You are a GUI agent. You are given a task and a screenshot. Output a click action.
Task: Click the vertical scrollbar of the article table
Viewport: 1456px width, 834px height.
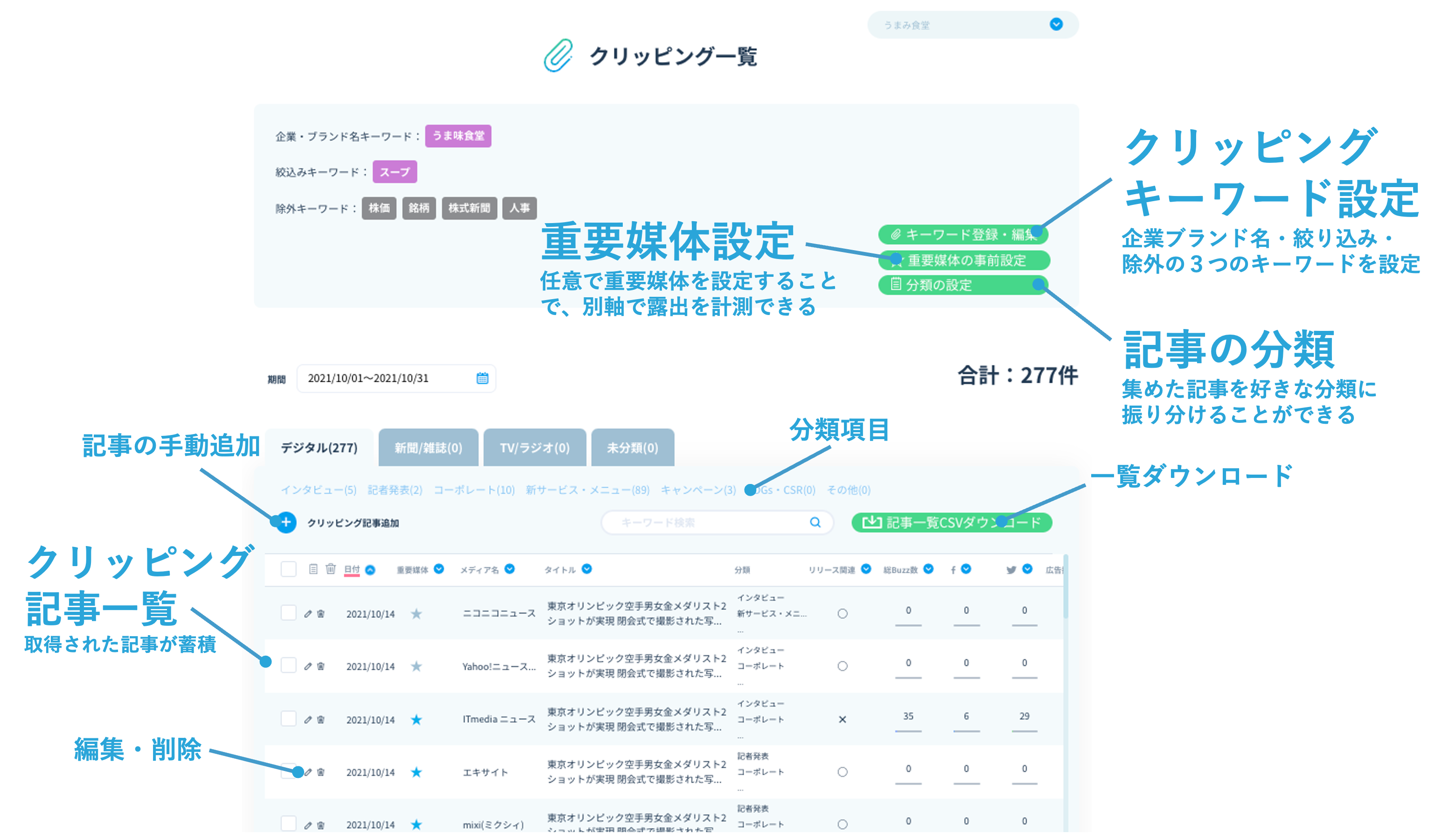pos(1065,587)
